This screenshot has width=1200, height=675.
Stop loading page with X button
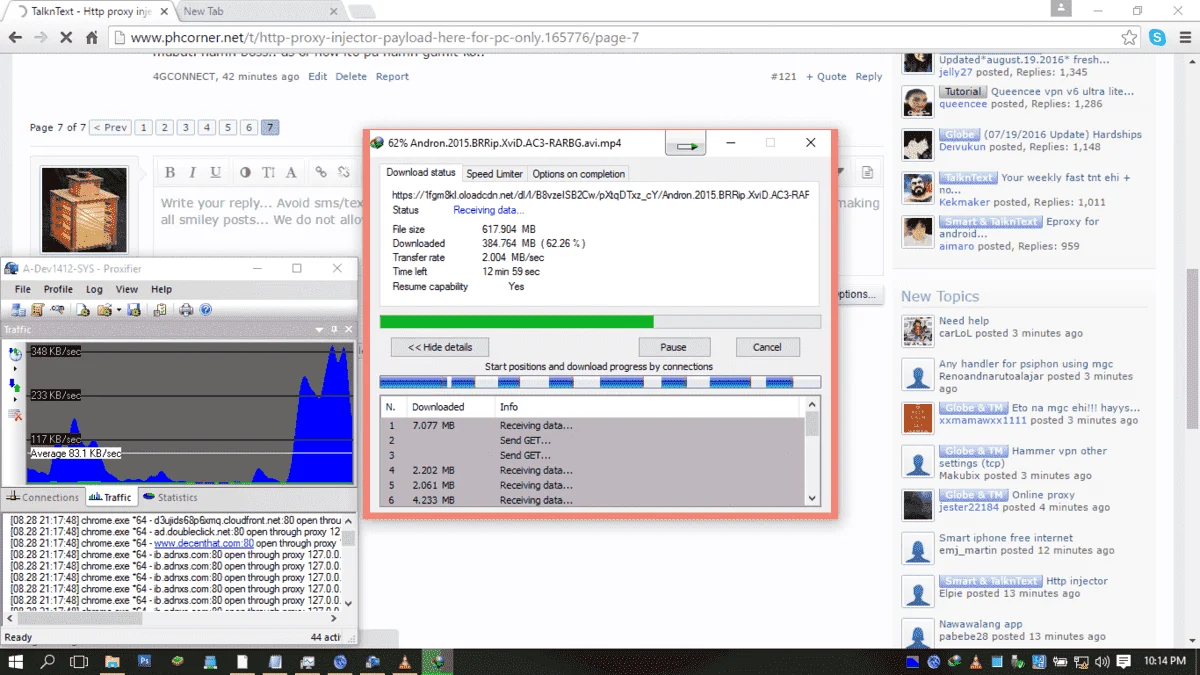tap(66, 38)
